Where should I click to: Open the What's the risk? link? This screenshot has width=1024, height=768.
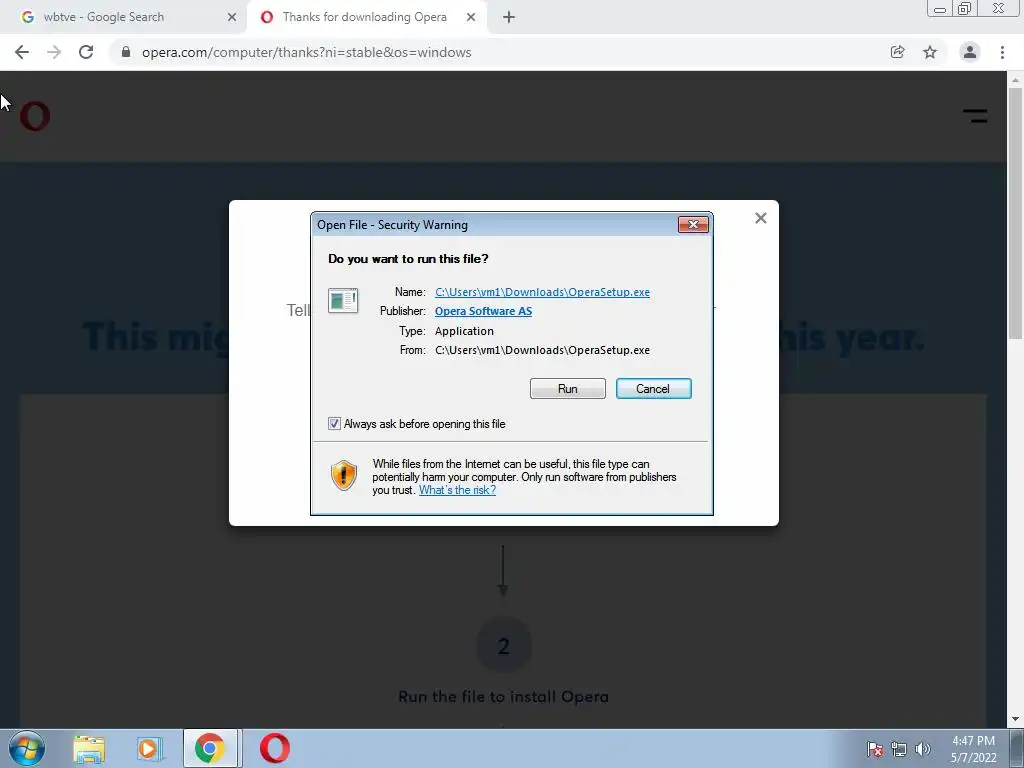coord(457,490)
